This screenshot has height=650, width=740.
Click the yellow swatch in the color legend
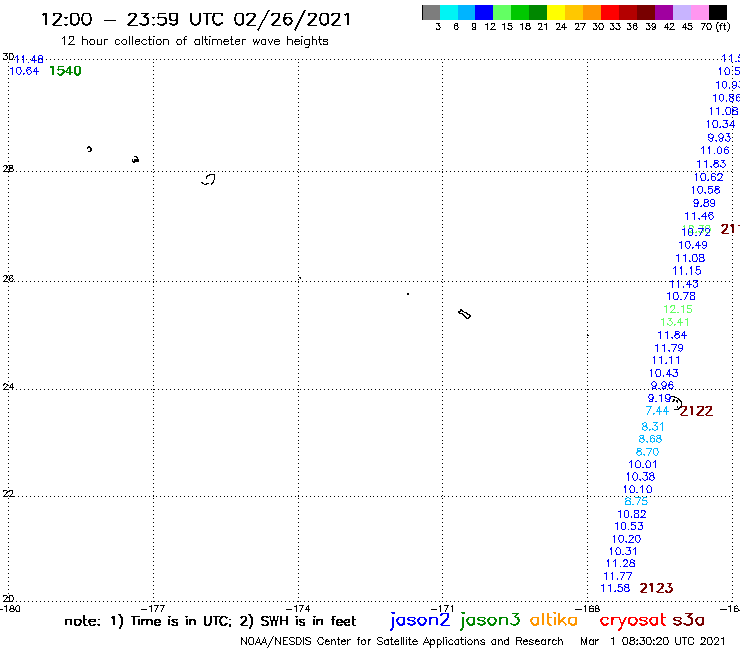coord(556,12)
